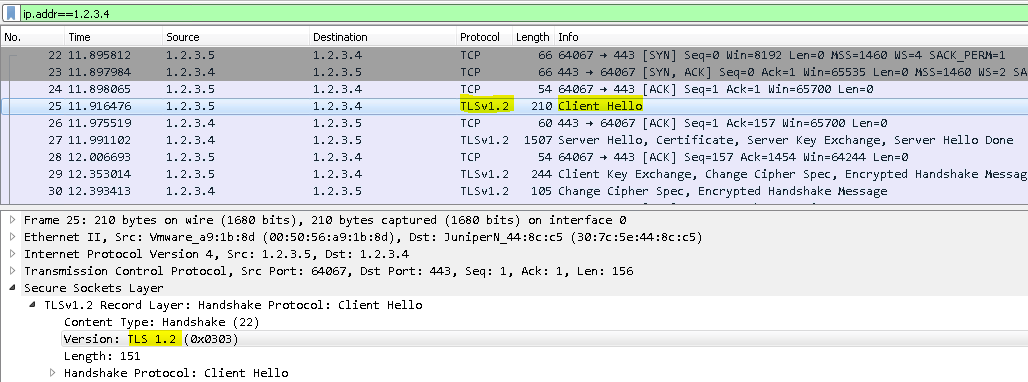Select packet 29 Client Key Exchange row

coord(514,174)
